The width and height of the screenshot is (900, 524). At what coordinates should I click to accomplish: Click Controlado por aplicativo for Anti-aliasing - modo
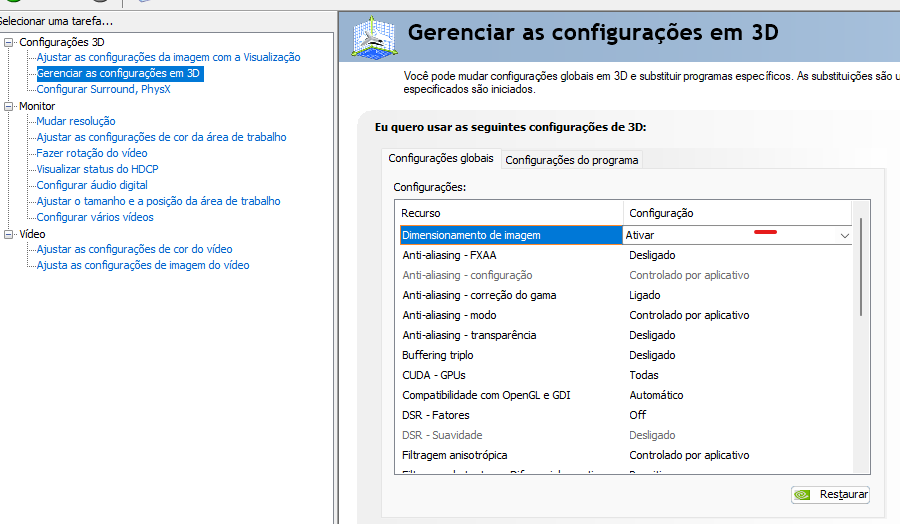click(x=689, y=315)
